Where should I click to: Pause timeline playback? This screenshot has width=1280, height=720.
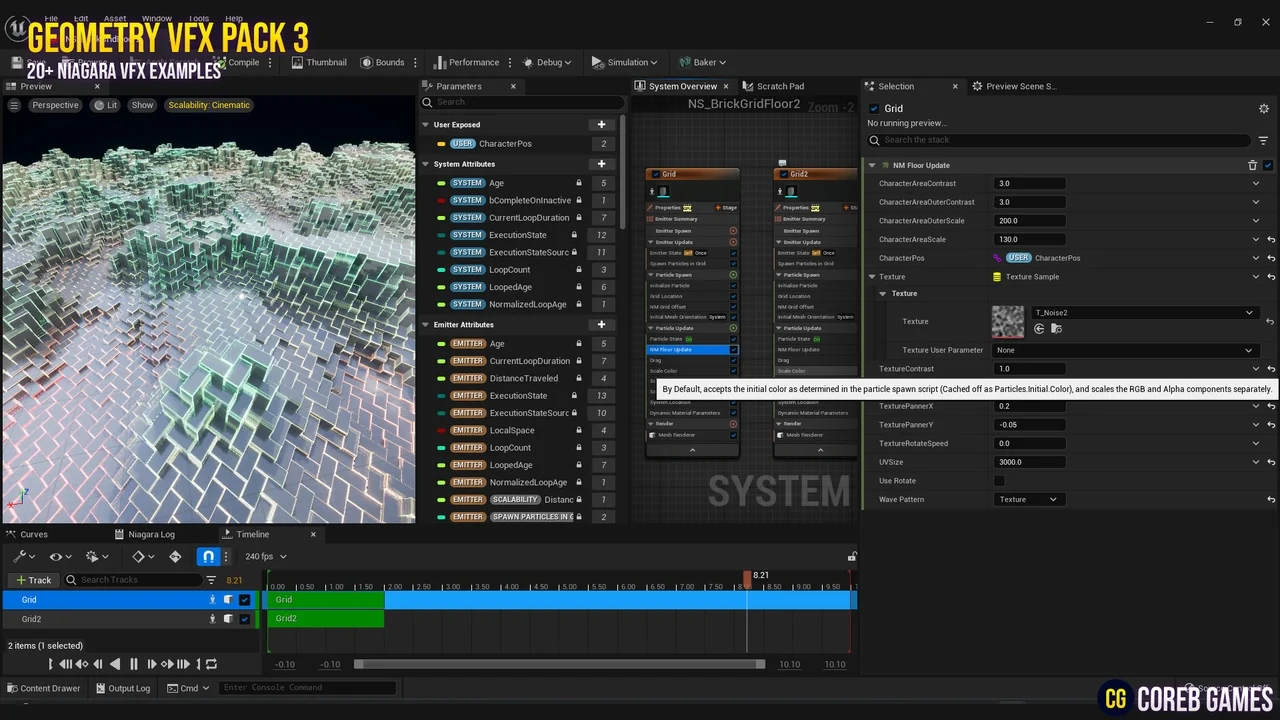pos(133,664)
